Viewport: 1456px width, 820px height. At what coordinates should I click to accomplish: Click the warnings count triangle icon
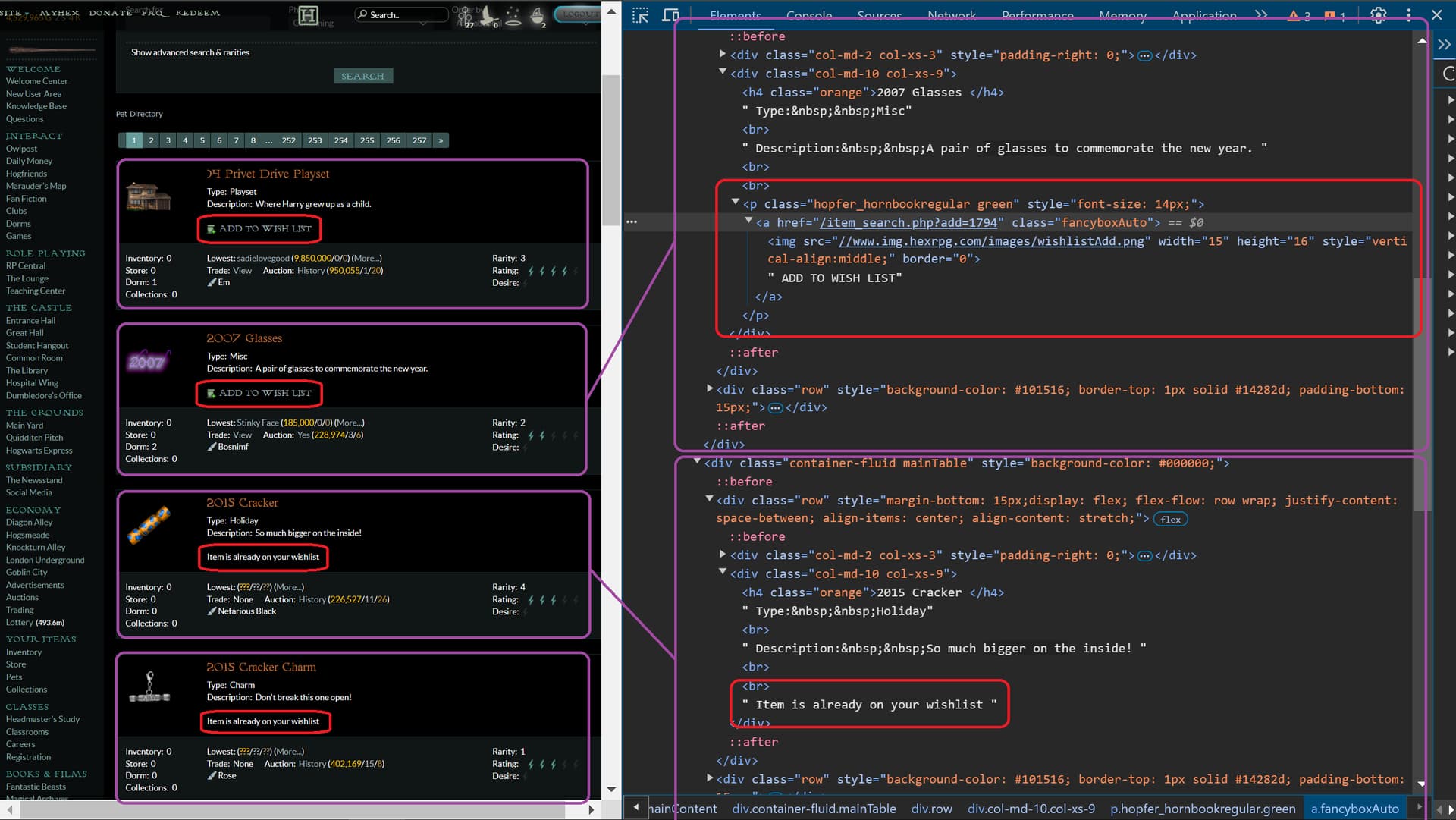click(1294, 16)
